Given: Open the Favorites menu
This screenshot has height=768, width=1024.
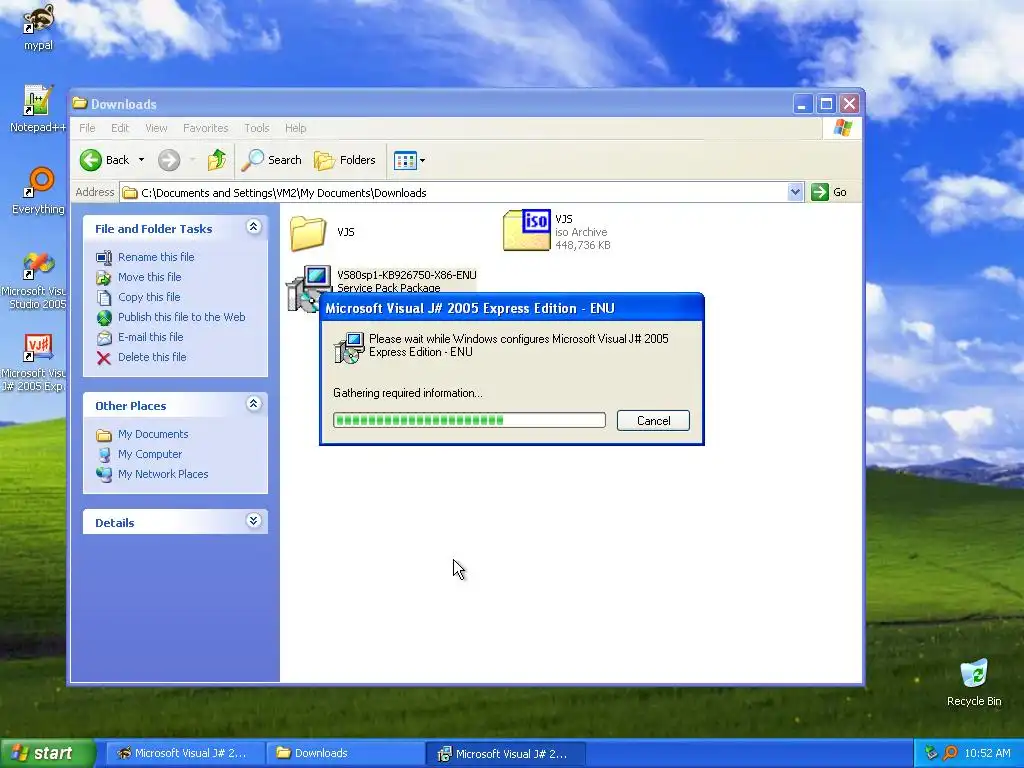Looking at the screenshot, I should click(205, 128).
